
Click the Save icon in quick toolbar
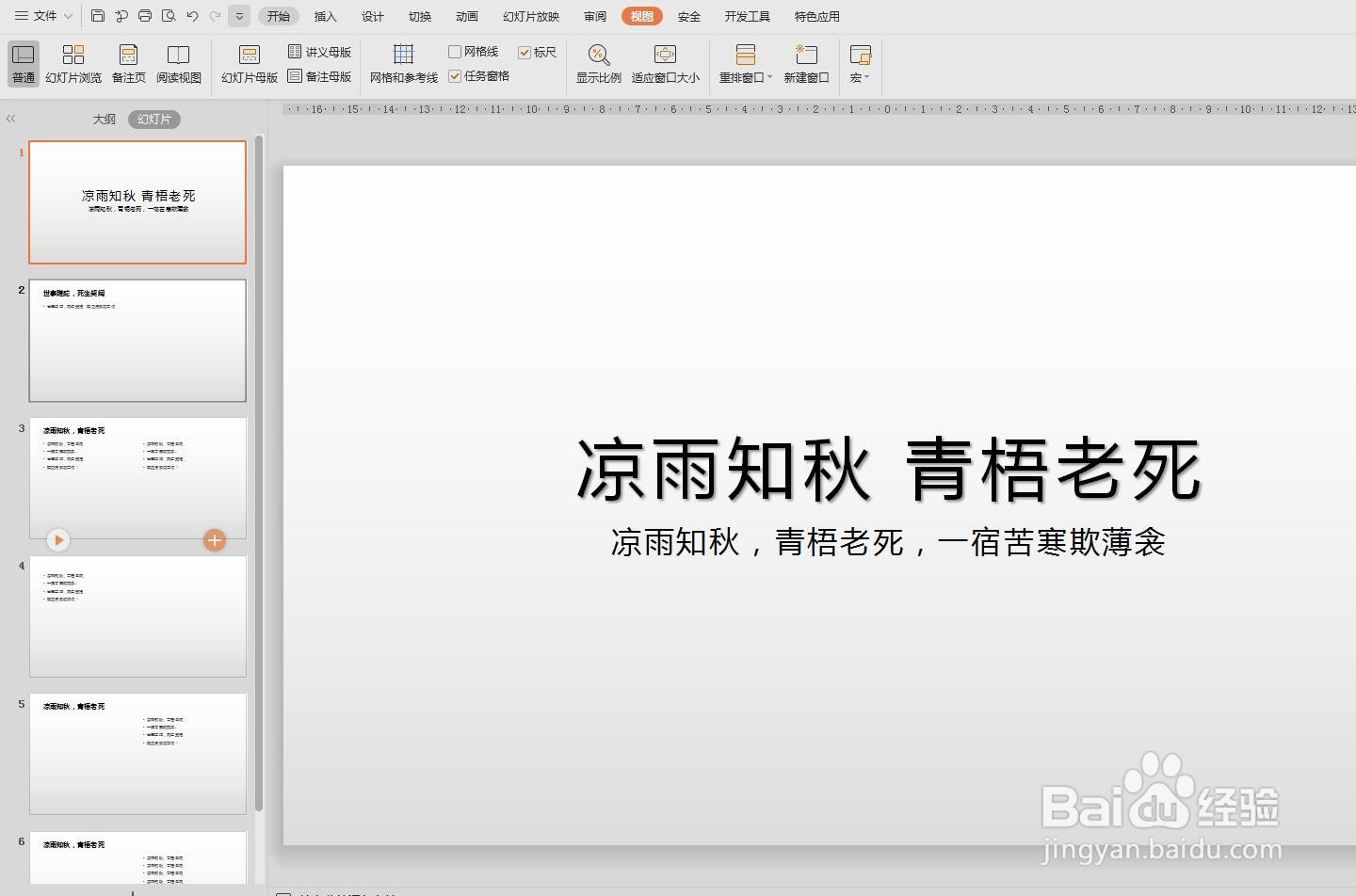98,16
